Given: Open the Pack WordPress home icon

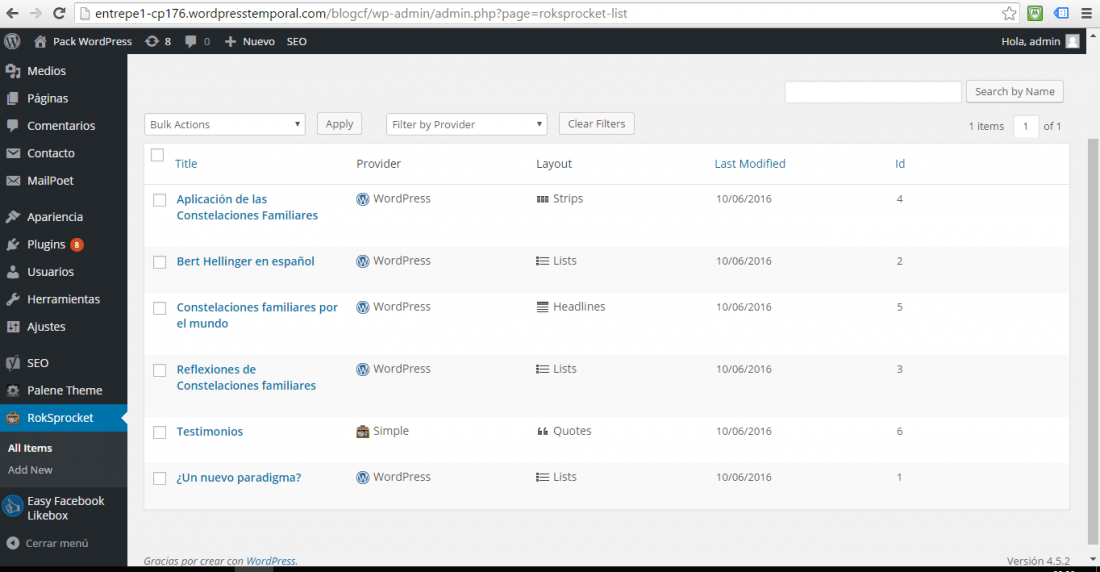Looking at the screenshot, I should [x=40, y=41].
